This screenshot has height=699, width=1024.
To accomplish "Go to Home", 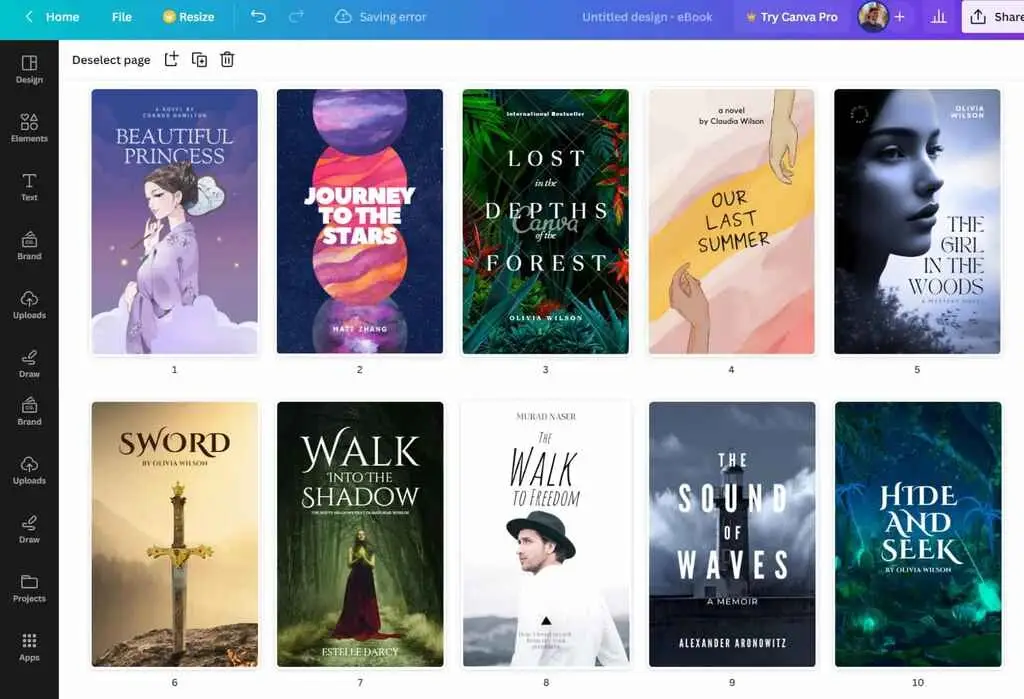I will [x=62, y=17].
